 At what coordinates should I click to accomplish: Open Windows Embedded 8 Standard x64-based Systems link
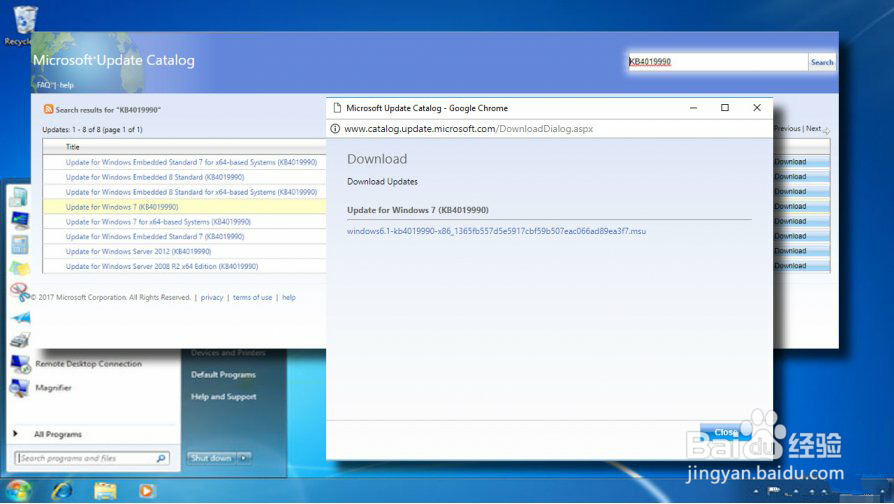pyautogui.click(x=191, y=192)
